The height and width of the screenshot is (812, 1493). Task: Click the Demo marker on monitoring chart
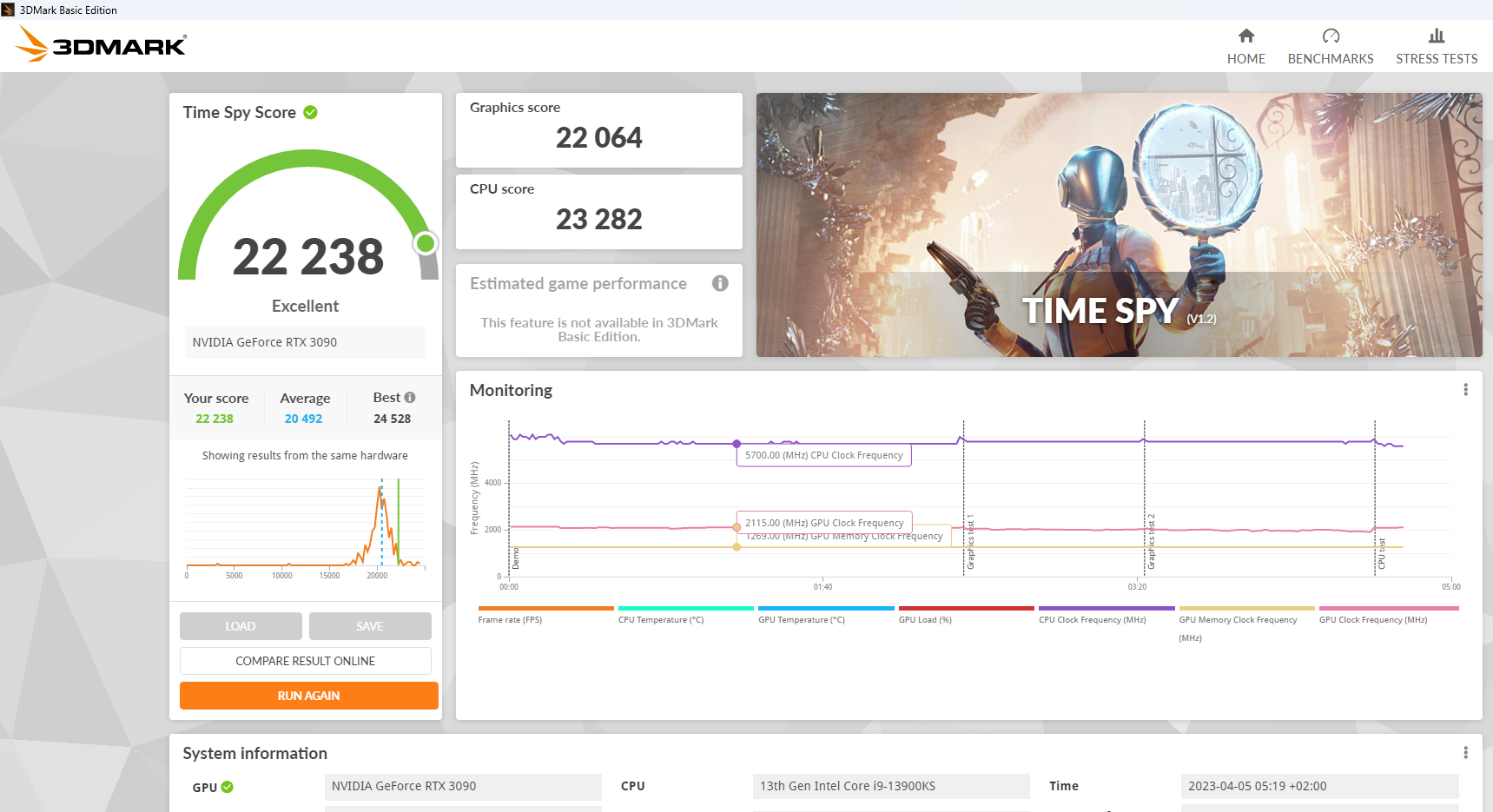(x=516, y=558)
